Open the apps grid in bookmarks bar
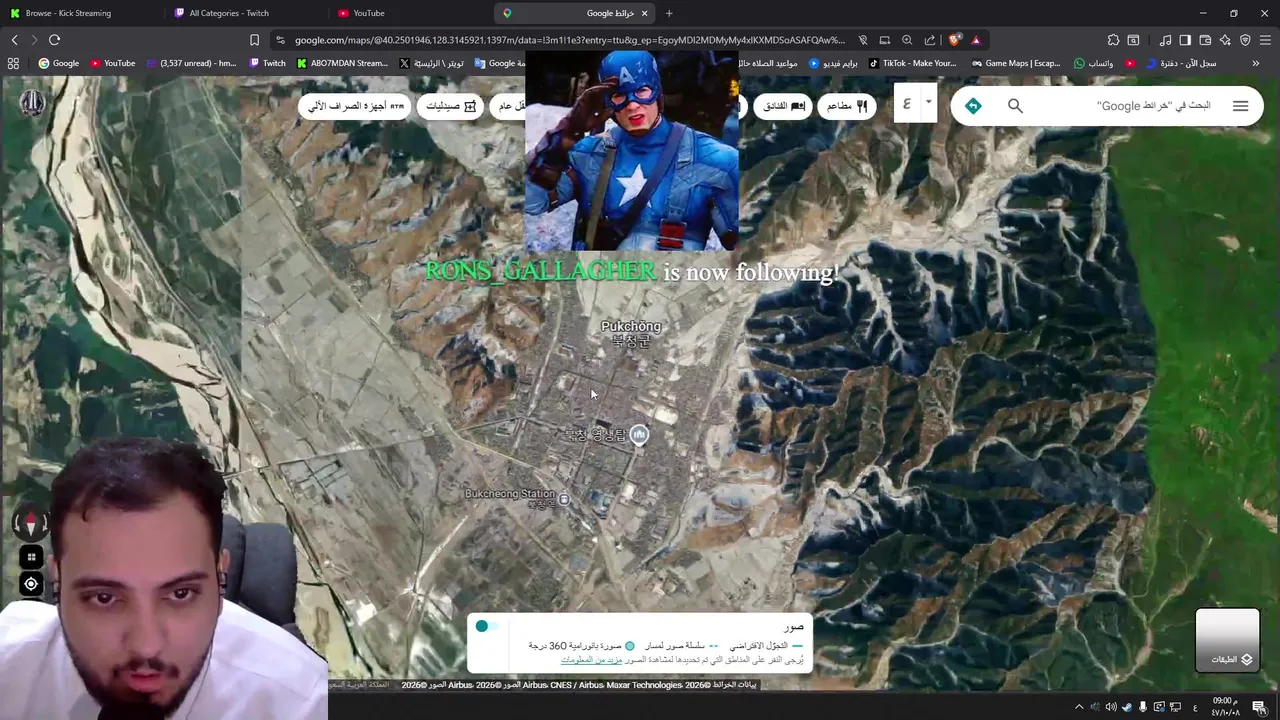The image size is (1280, 720). [13, 63]
